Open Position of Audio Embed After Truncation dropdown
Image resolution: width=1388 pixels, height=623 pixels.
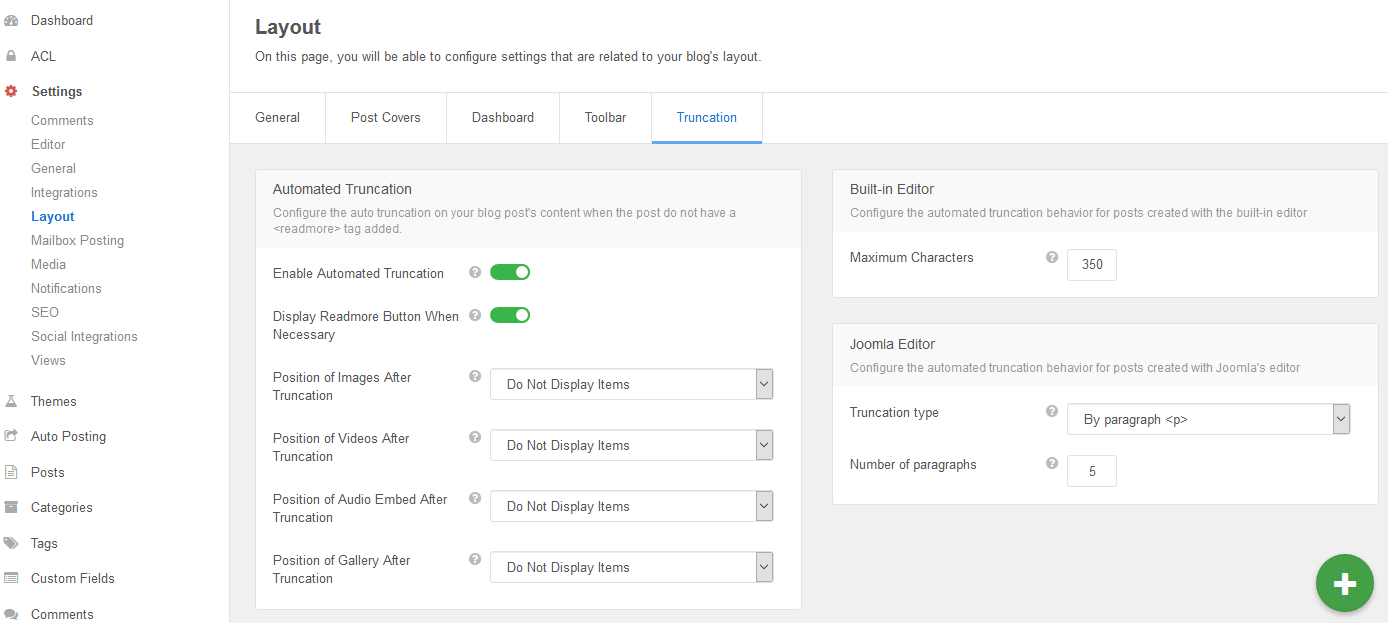coord(632,506)
